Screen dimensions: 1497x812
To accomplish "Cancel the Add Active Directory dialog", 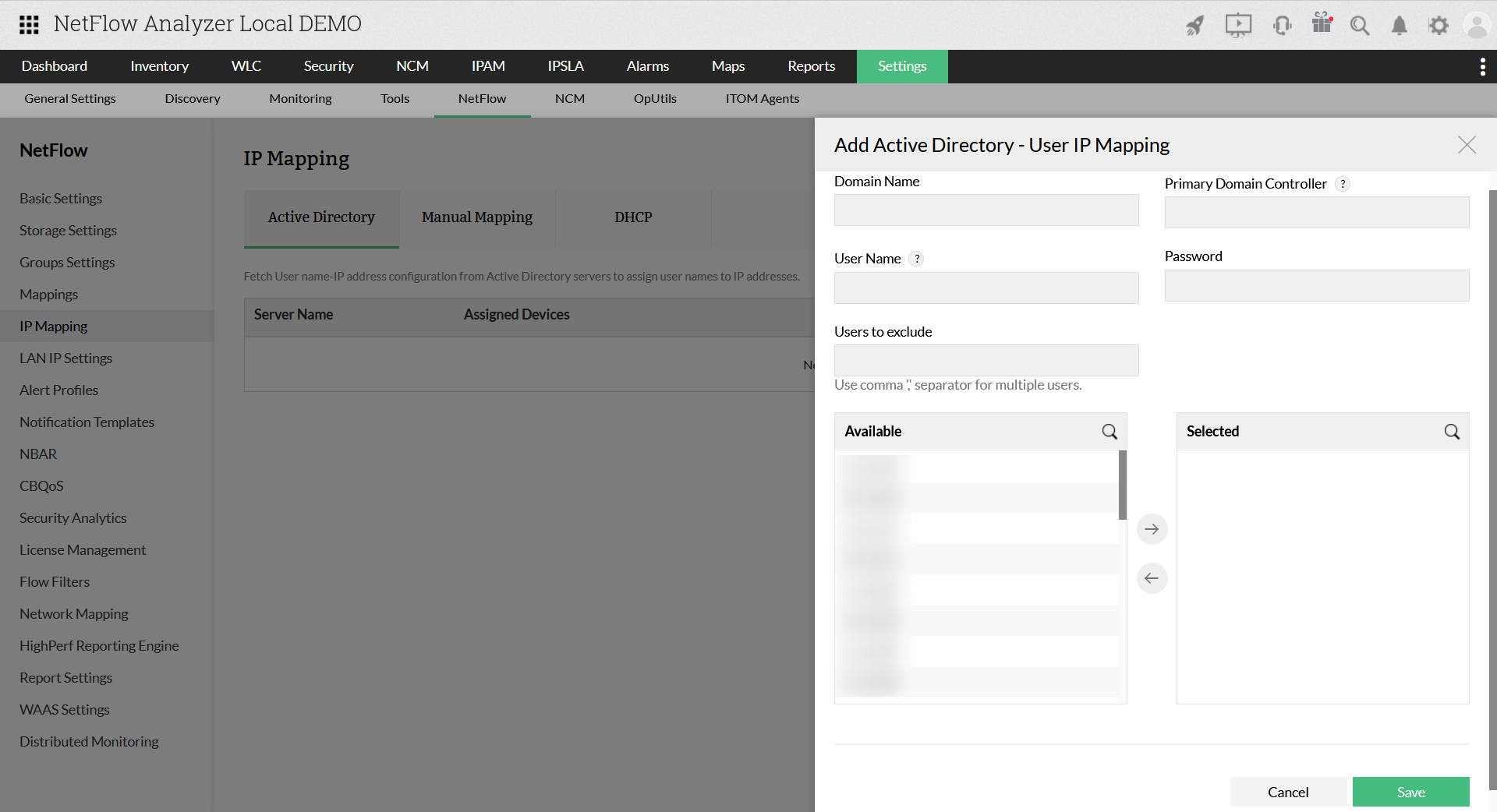I will pos(1288,792).
